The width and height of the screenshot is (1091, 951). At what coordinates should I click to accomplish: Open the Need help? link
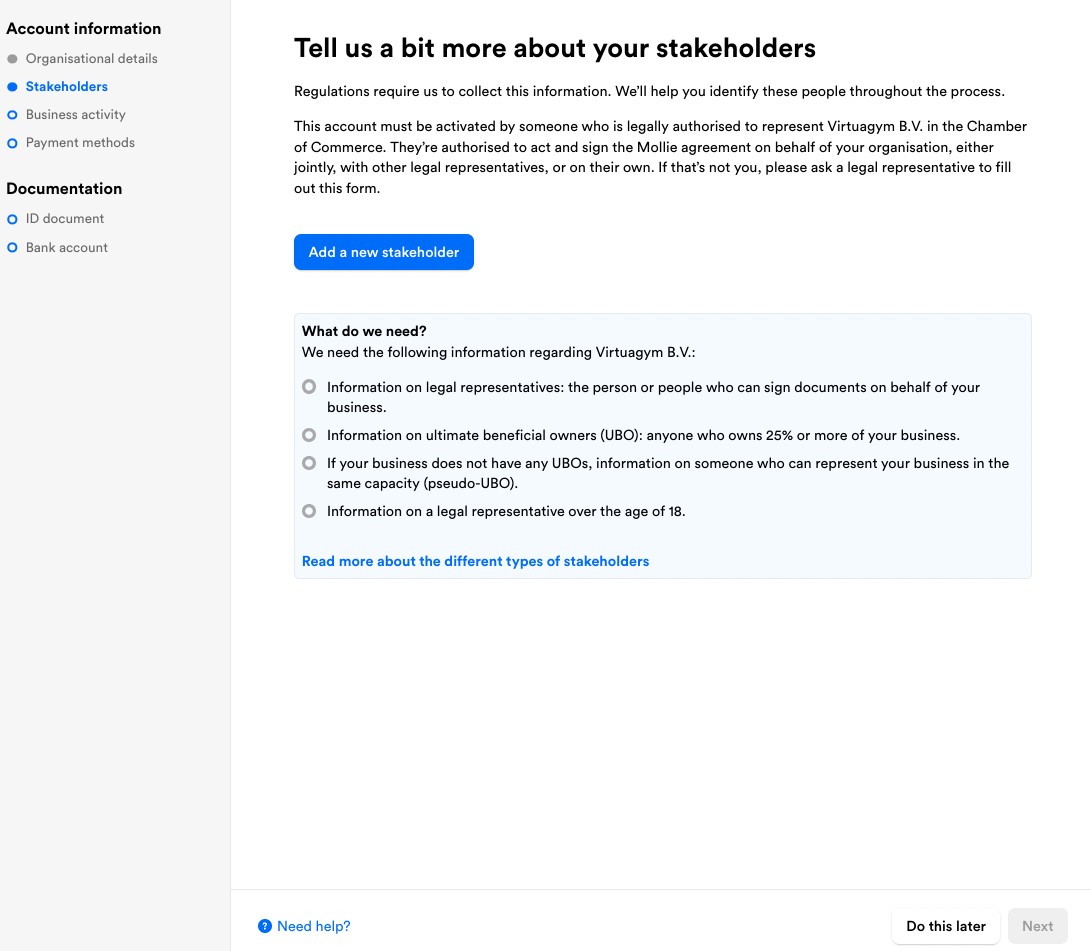(314, 926)
